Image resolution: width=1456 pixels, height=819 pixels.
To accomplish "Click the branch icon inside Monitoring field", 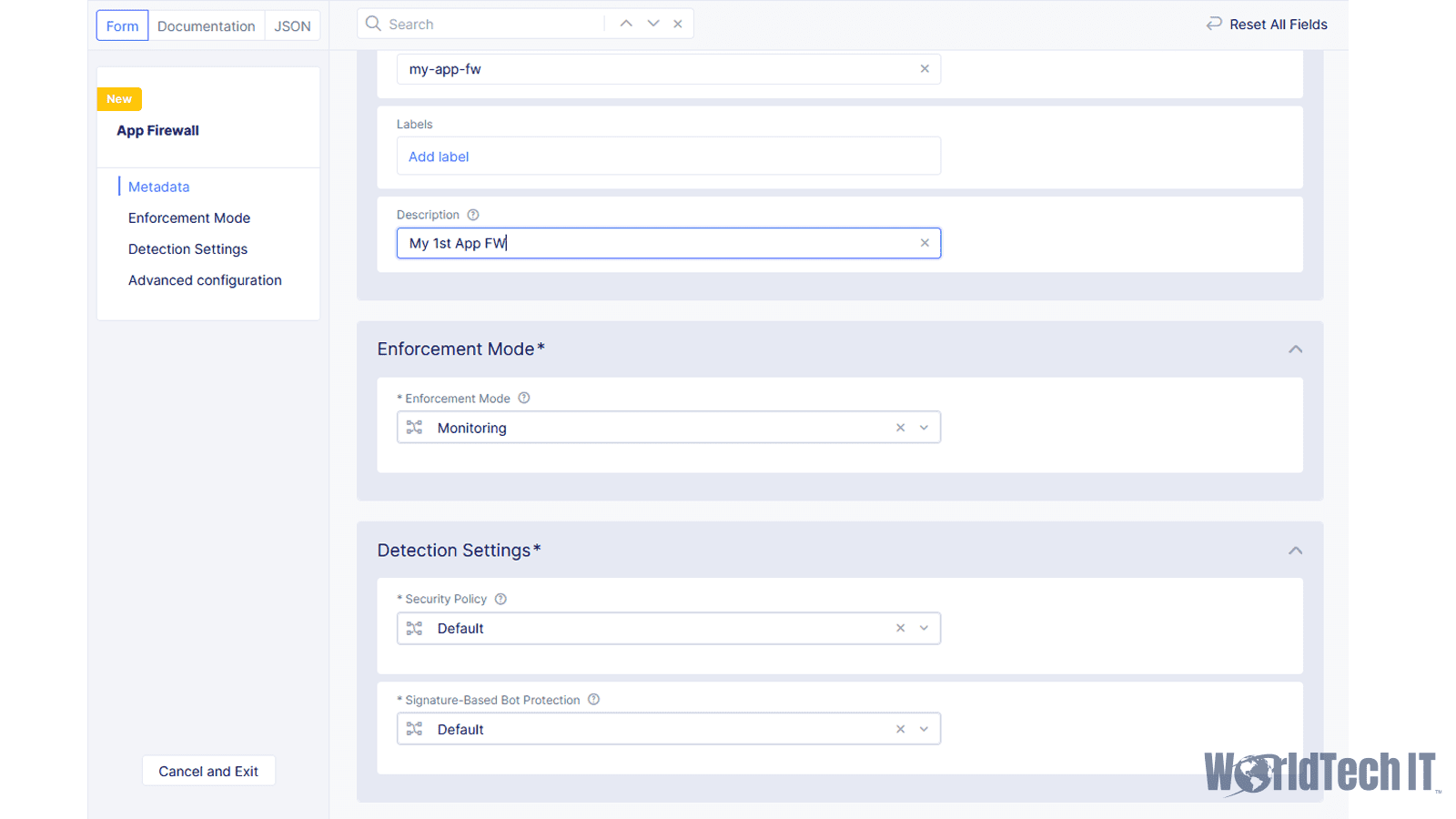I will 414,427.
